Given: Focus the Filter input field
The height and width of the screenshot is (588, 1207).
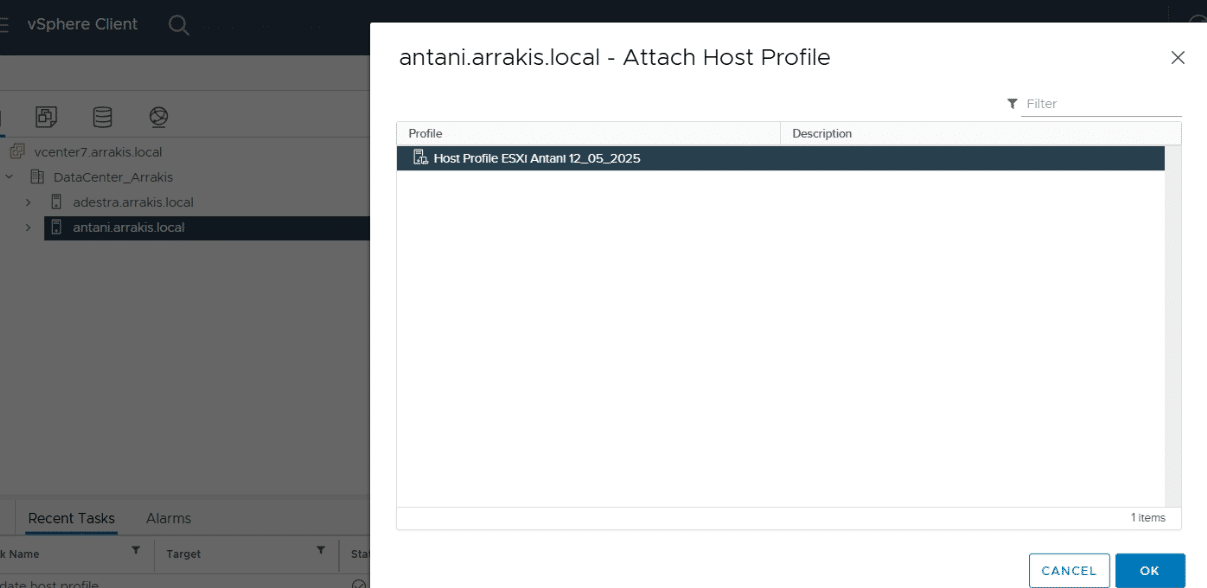Looking at the screenshot, I should pyautogui.click(x=1102, y=104).
